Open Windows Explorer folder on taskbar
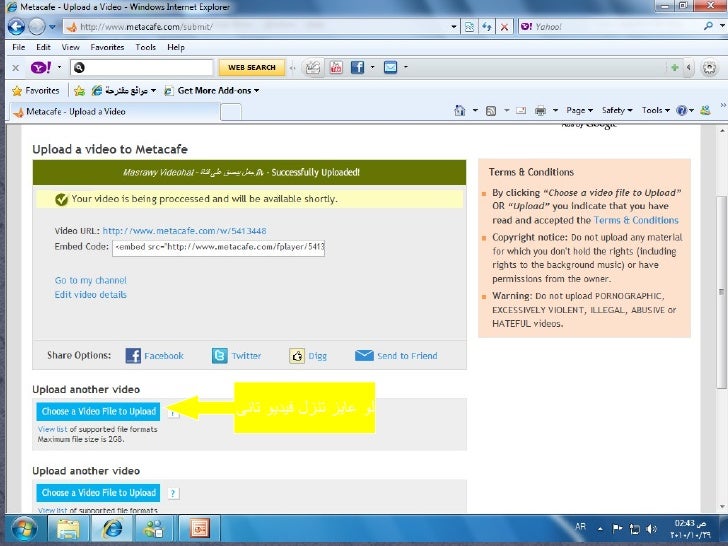728x546 pixels. coord(68,529)
